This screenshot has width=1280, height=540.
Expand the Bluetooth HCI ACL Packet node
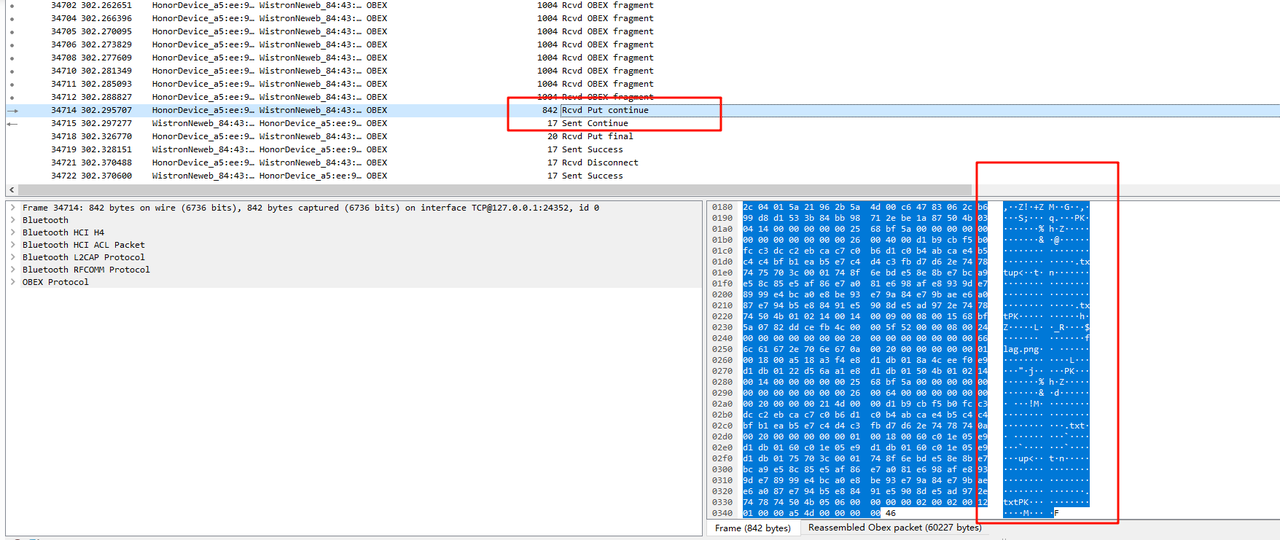tap(12, 245)
